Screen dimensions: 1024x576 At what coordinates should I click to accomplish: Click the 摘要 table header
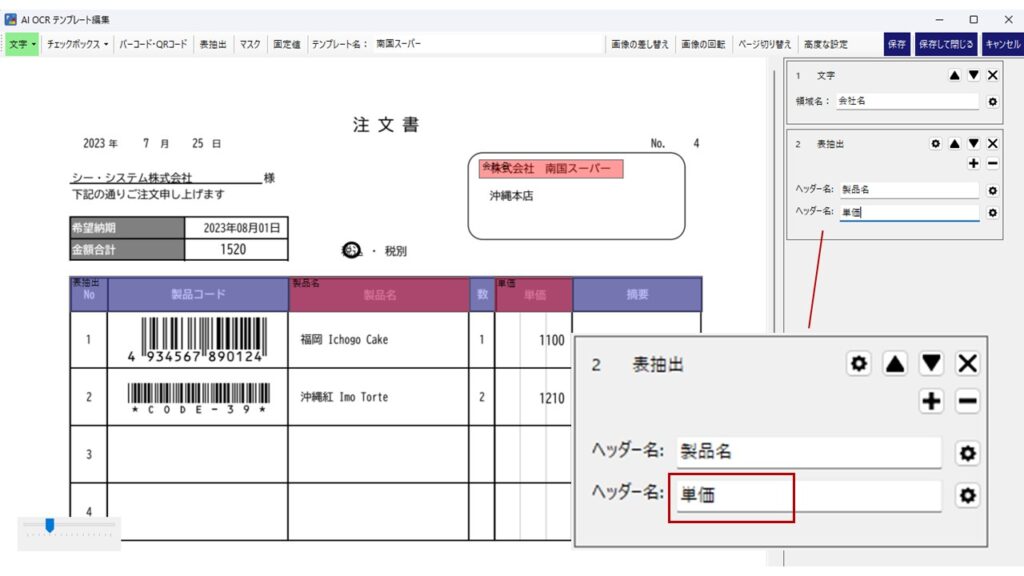(x=637, y=295)
